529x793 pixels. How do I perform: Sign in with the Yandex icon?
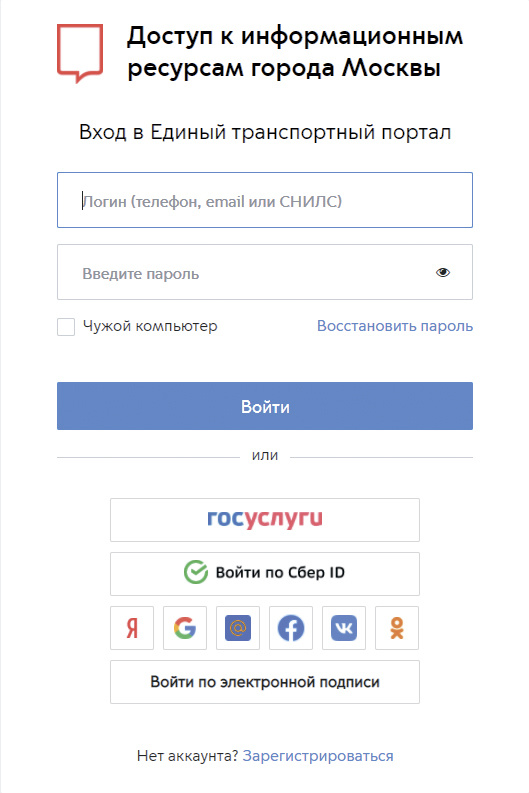coord(132,628)
